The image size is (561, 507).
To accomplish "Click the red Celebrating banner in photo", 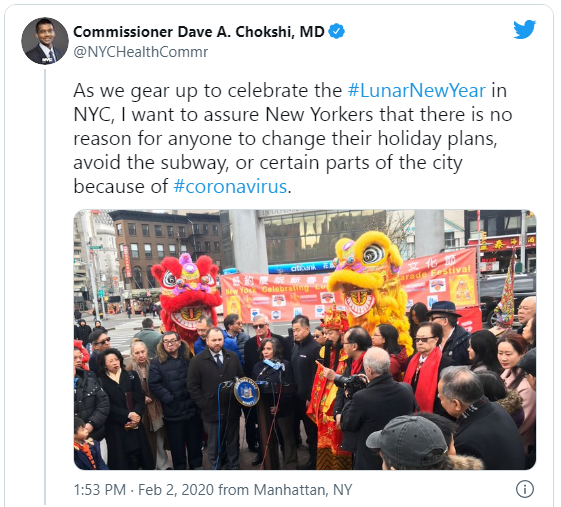I will point(277,297).
